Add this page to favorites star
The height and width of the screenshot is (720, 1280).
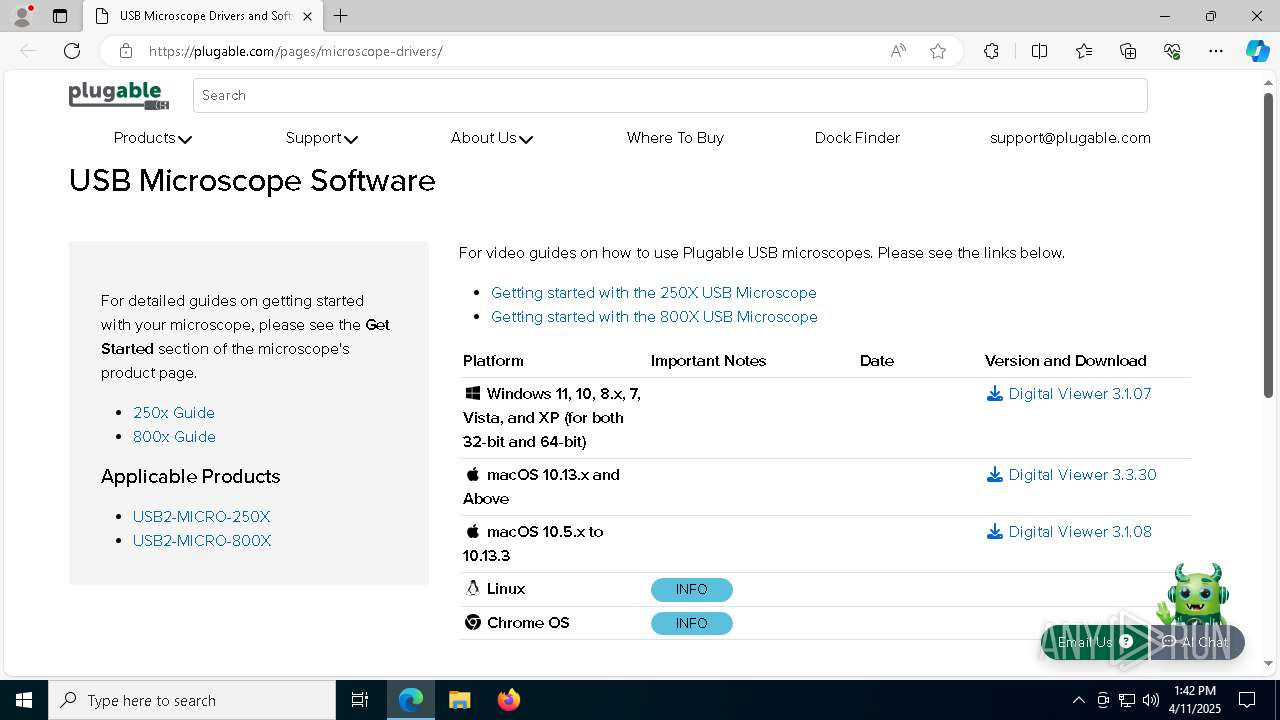pyautogui.click(x=938, y=51)
